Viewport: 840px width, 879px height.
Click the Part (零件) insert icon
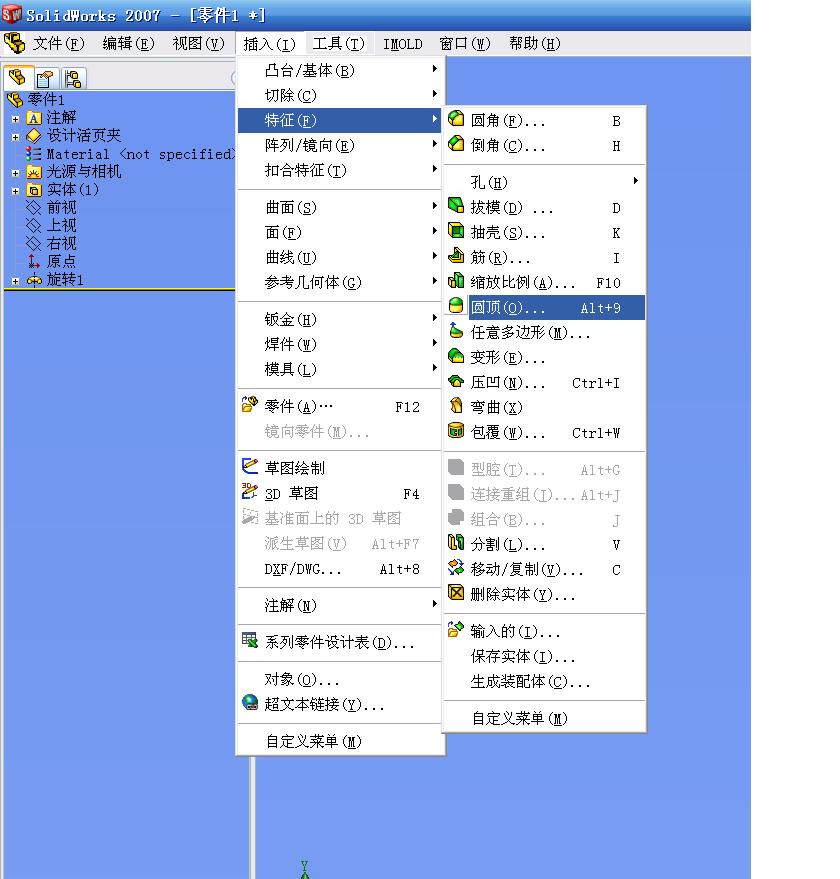pos(250,404)
